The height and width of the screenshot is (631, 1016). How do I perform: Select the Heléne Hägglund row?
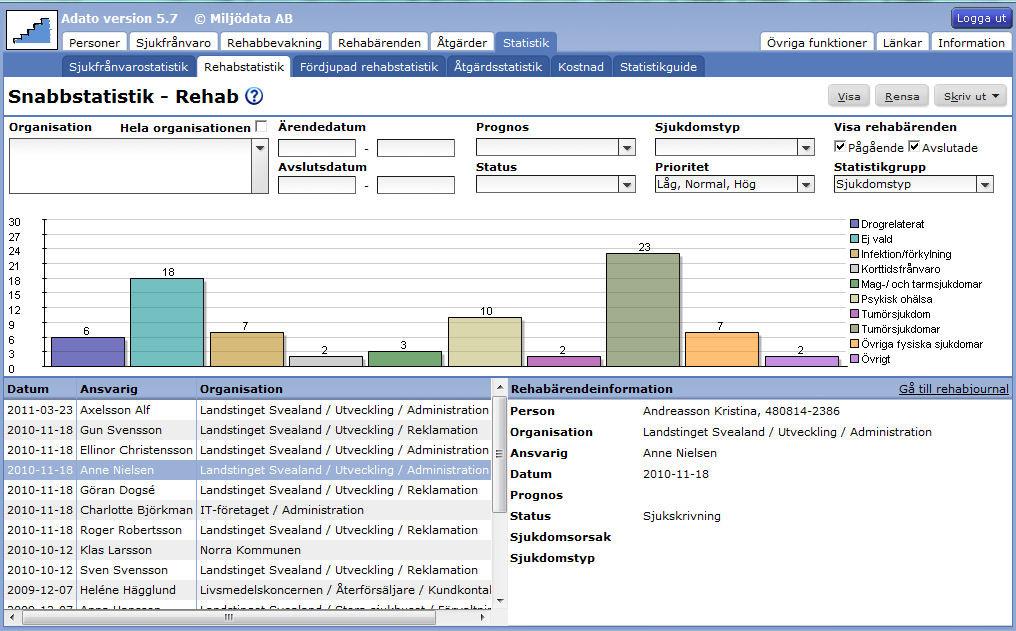[x=248, y=590]
